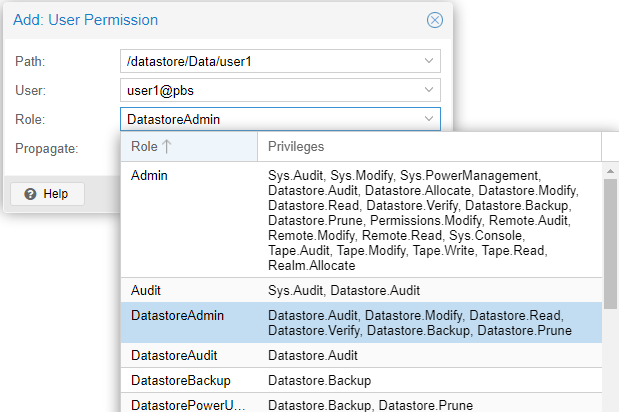The height and width of the screenshot is (412, 619).
Task: Select the DatastoreBackup role row
Action: (x=361, y=380)
